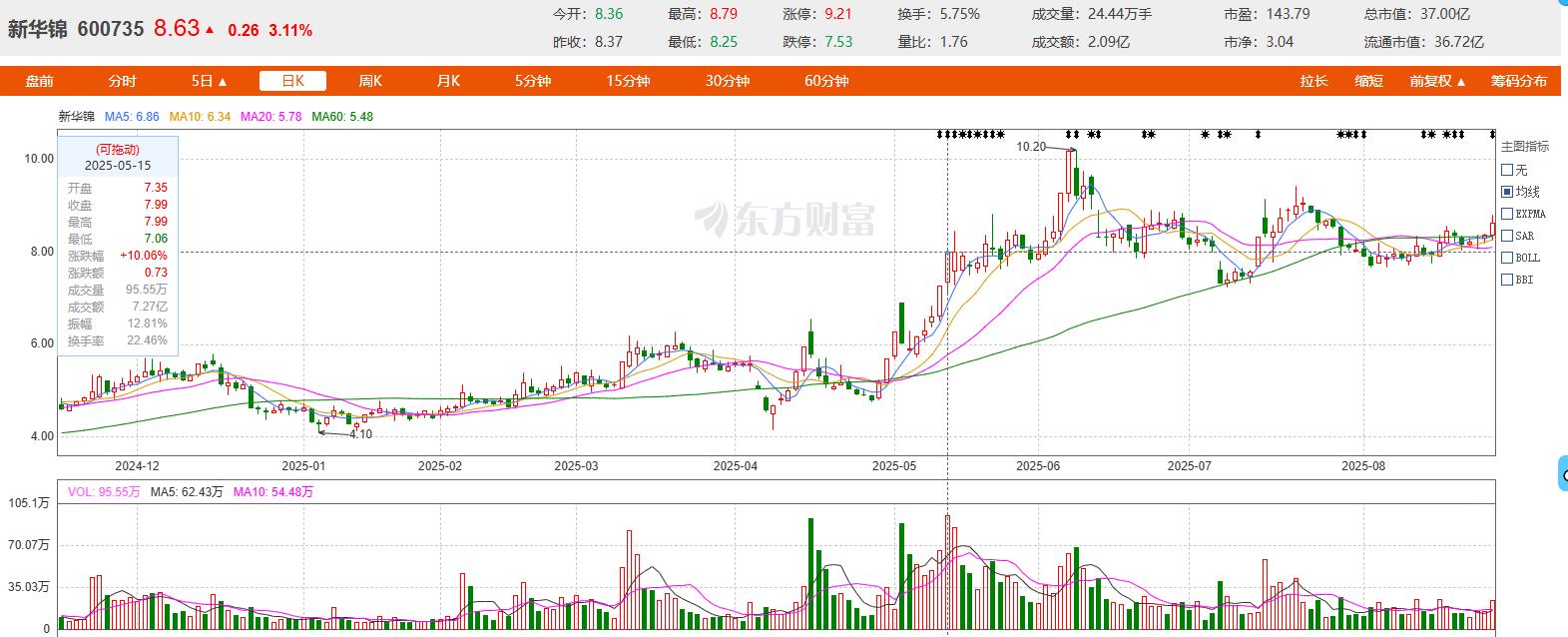The width and height of the screenshot is (1568, 637).
Task: Switch to the 盘前 tab
Action: tap(40, 82)
